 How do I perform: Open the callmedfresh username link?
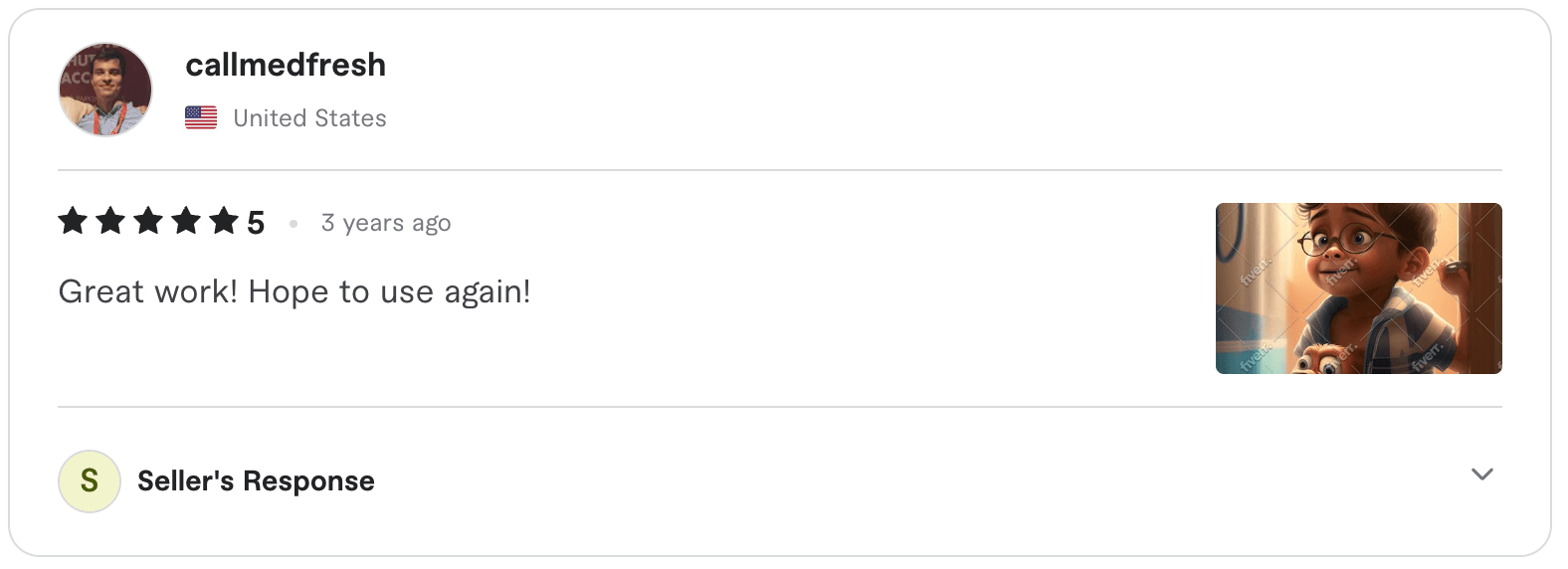[286, 65]
